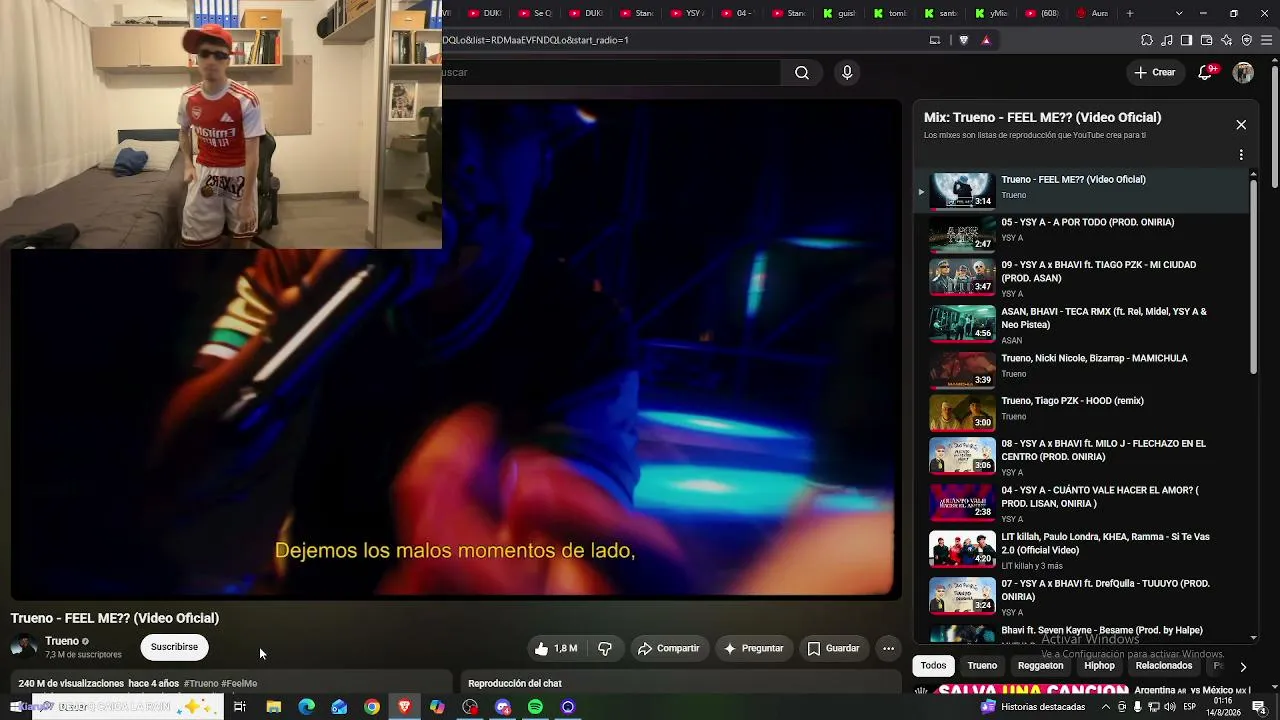Open Google Chrome from taskbar
The width and height of the screenshot is (1280, 720).
(x=372, y=707)
